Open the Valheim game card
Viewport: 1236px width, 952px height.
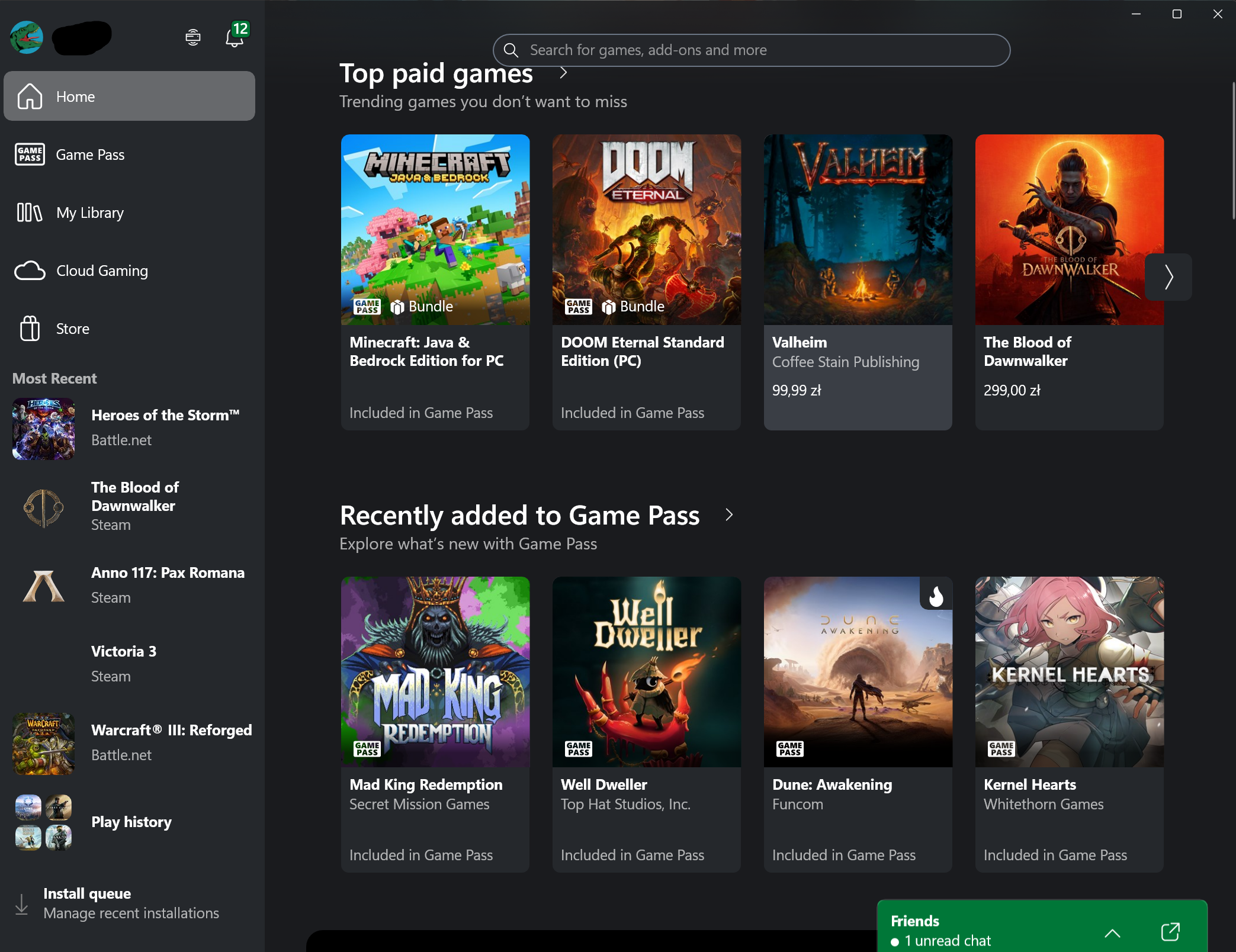coord(858,282)
